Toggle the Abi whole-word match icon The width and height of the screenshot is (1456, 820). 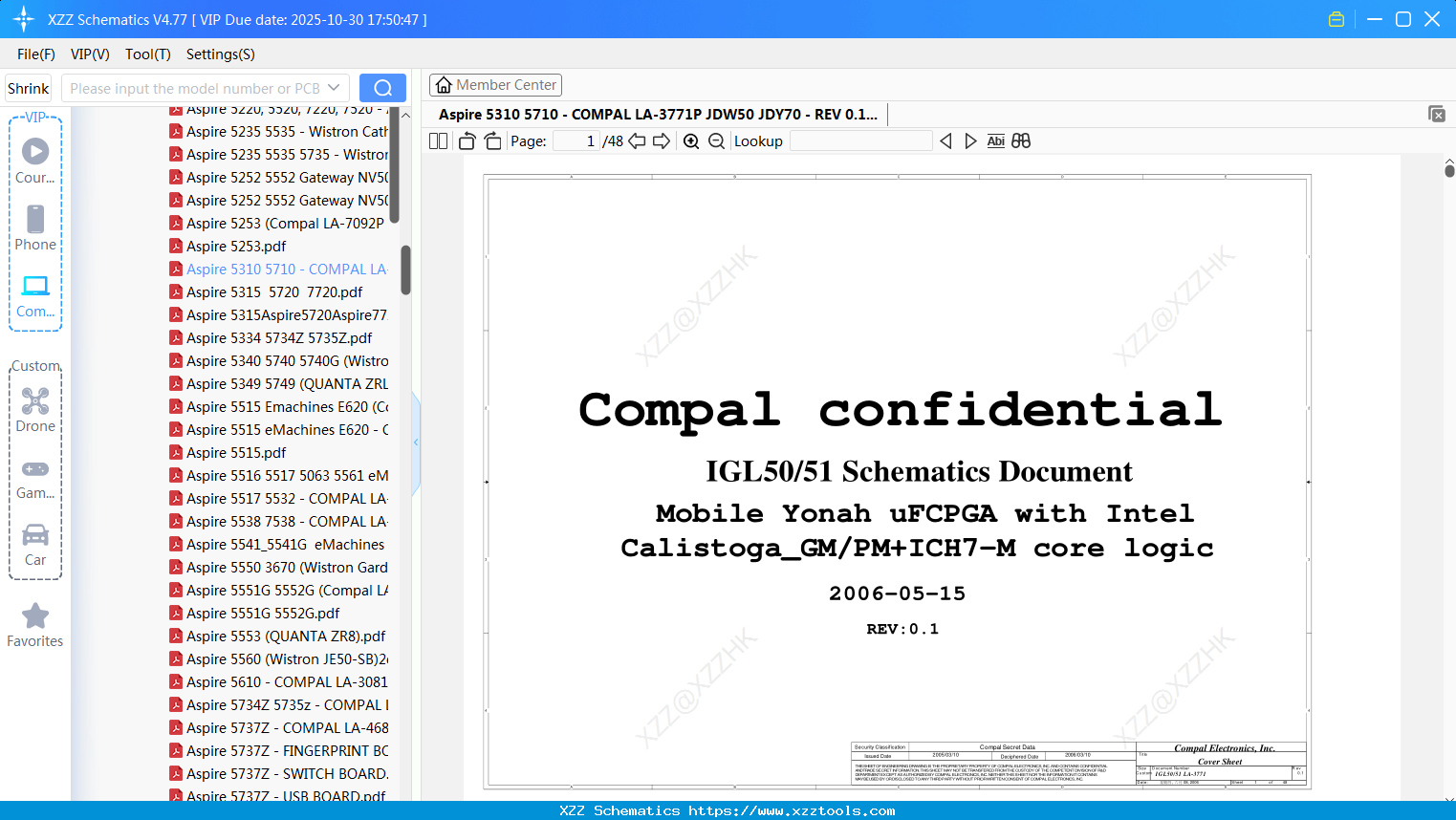pos(996,141)
